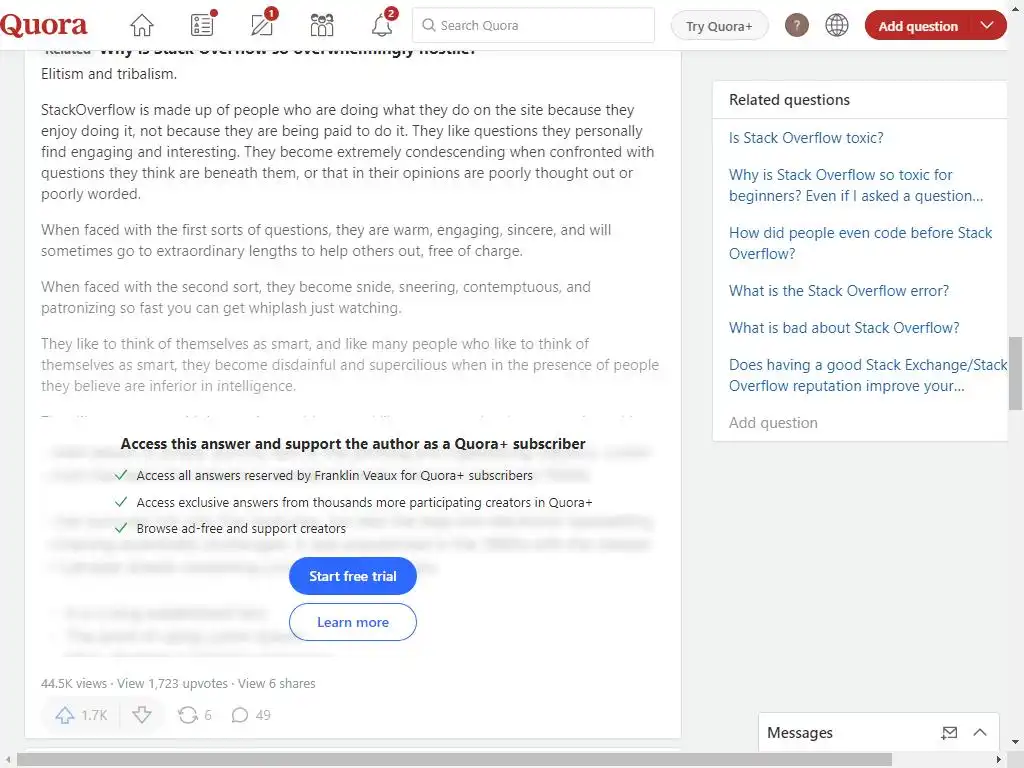Image resolution: width=1024 pixels, height=768 pixels.
Task: Open the language globe icon
Action: [837, 25]
